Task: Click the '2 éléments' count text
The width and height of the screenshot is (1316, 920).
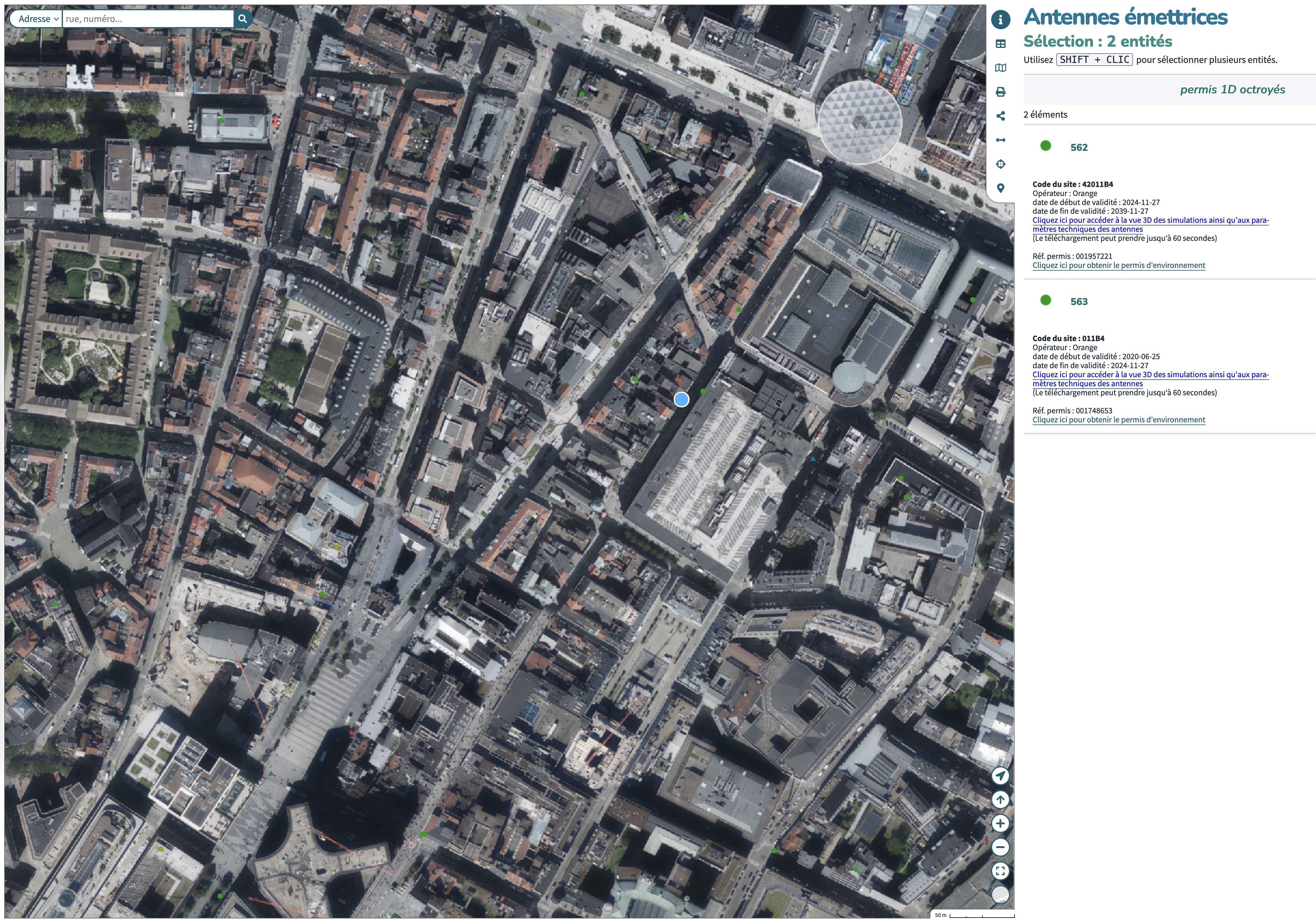Action: point(1045,115)
